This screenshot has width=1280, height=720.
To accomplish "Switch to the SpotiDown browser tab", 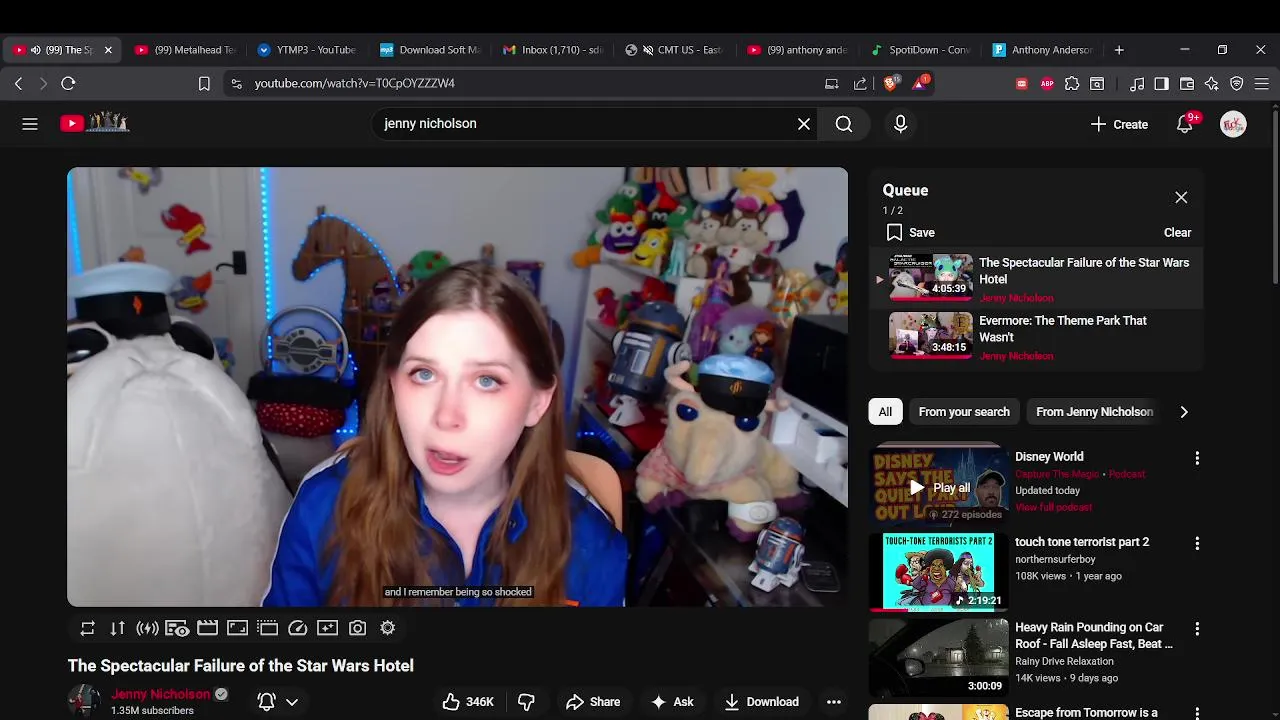I will click(x=921, y=50).
